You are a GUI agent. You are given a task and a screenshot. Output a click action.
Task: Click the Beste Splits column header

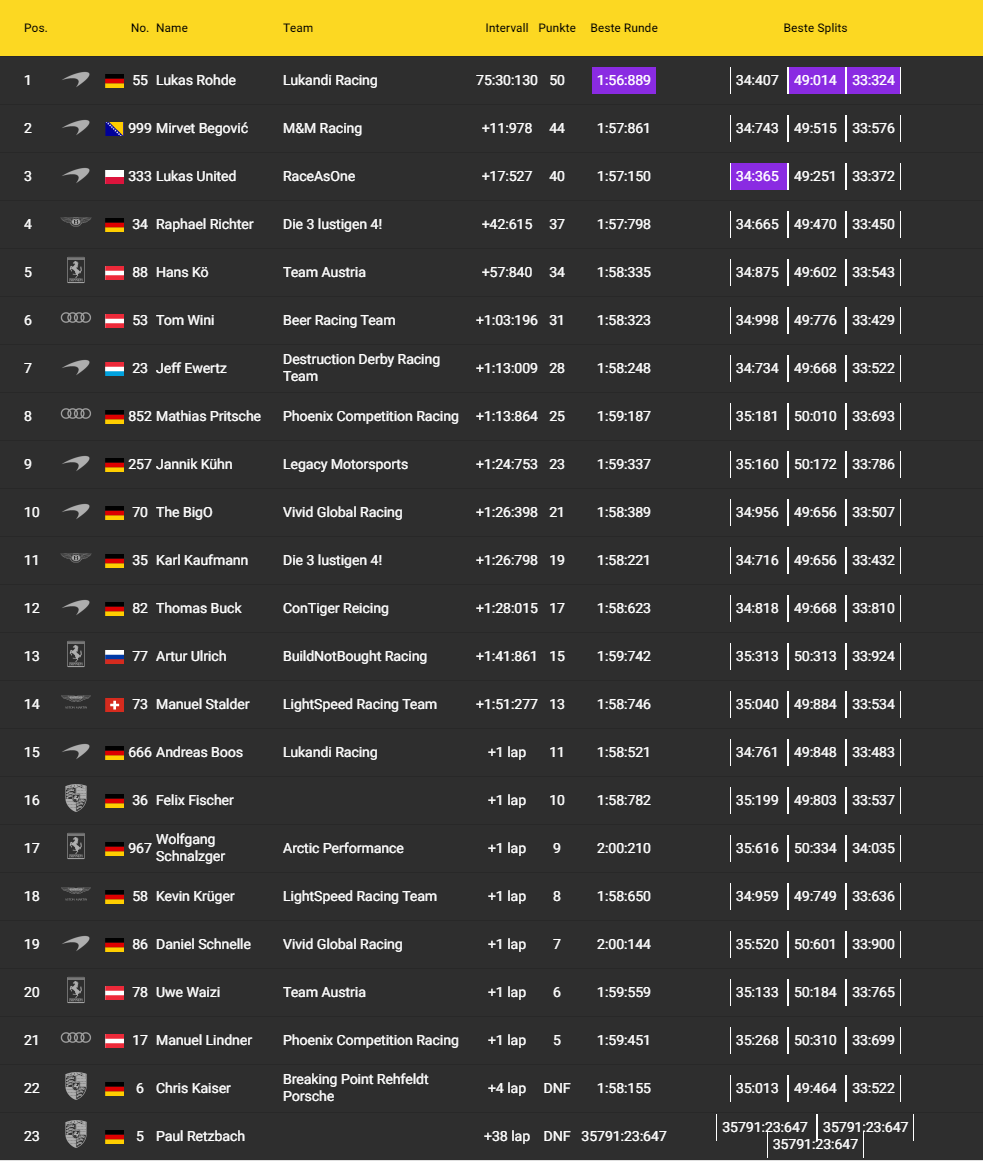click(815, 28)
